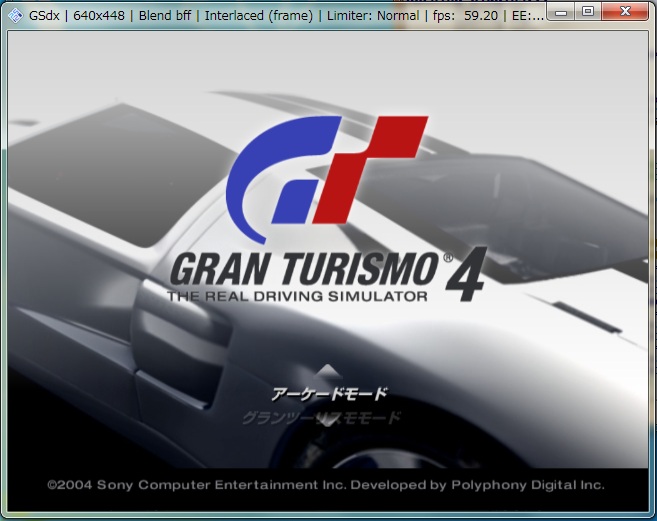The height and width of the screenshot is (521, 657).
Task: Select the アーケードモード menu option
Action: [x=329, y=394]
